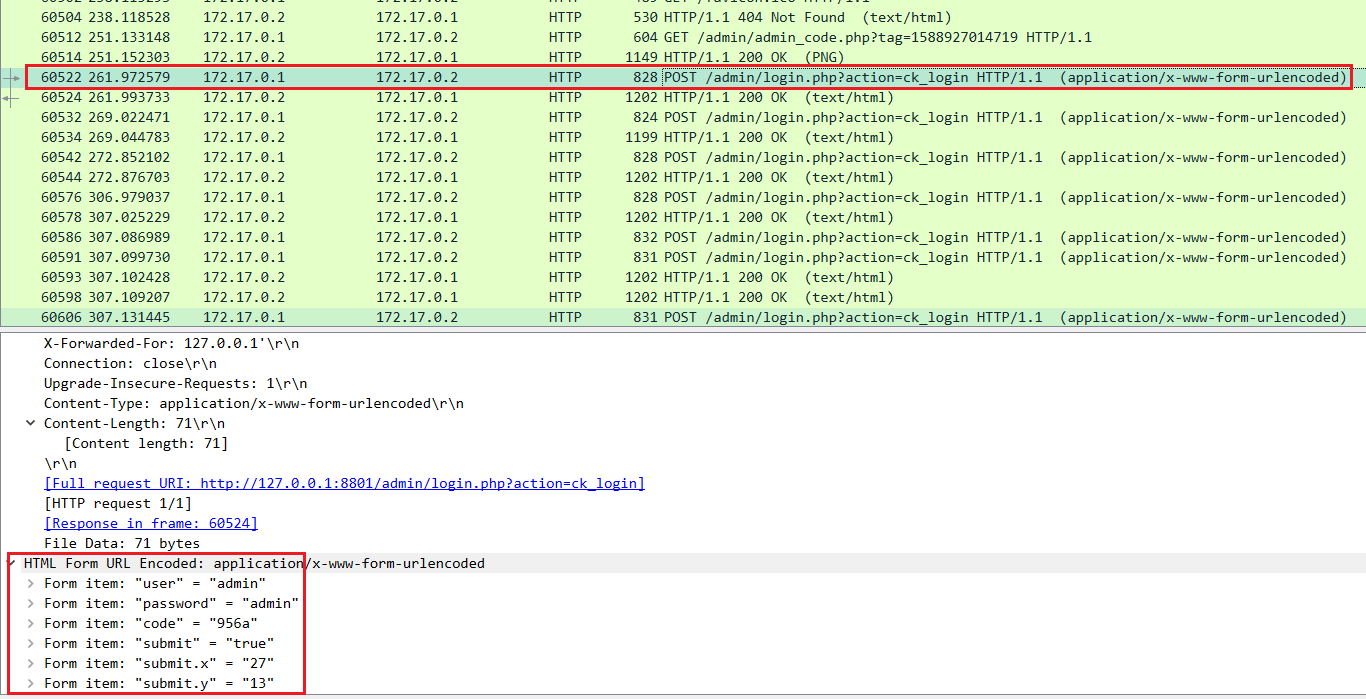Select packet 60542 at time 272.852102
The height and width of the screenshot is (699, 1366).
(683, 157)
